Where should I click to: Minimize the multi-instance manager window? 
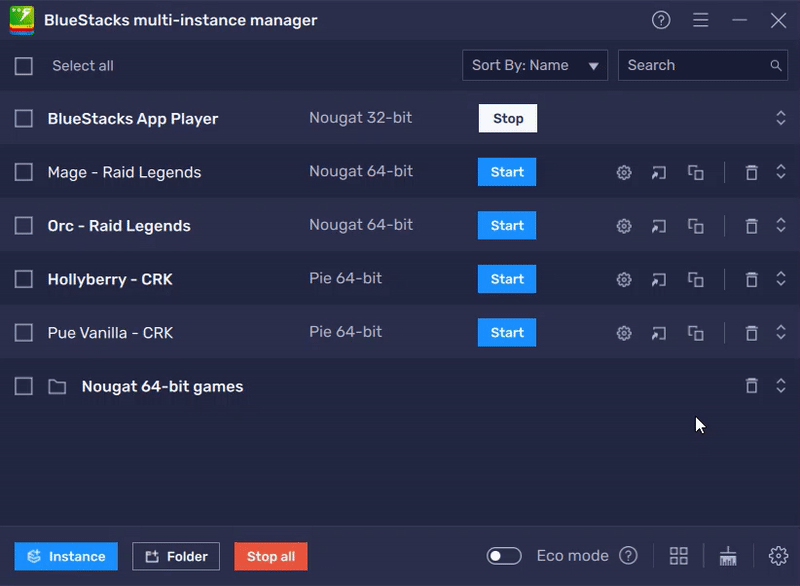tap(739, 20)
